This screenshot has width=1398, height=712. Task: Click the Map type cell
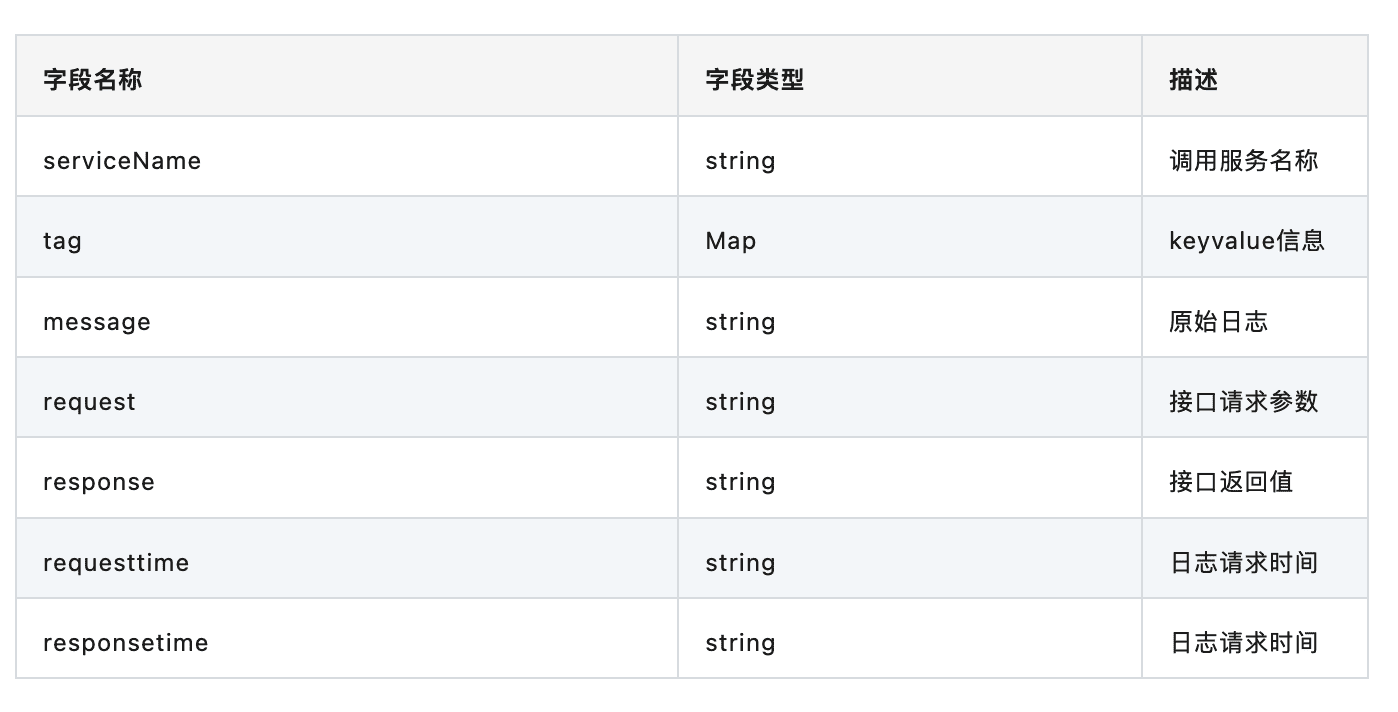click(x=731, y=241)
